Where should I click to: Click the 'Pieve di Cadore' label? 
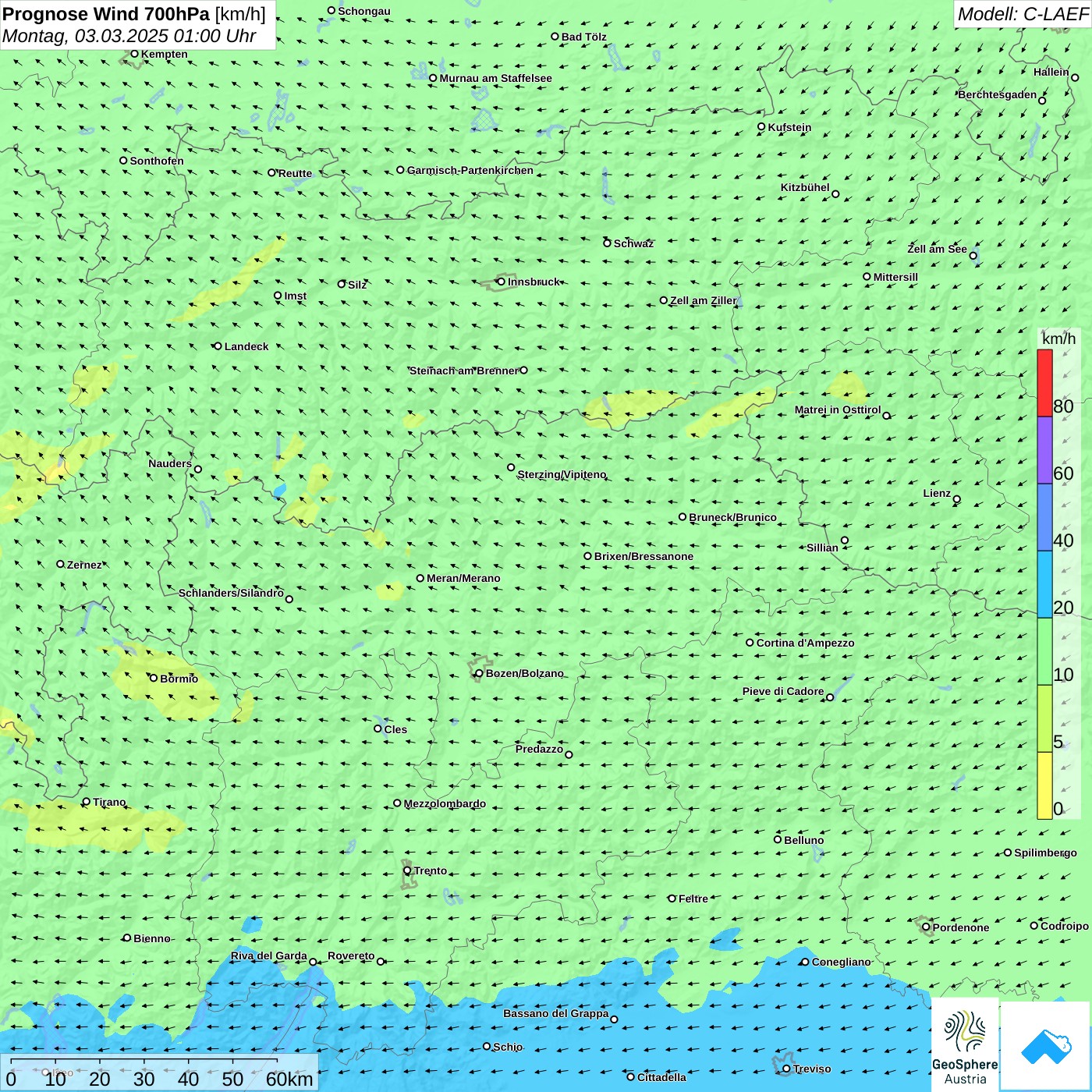pyautogui.click(x=783, y=691)
